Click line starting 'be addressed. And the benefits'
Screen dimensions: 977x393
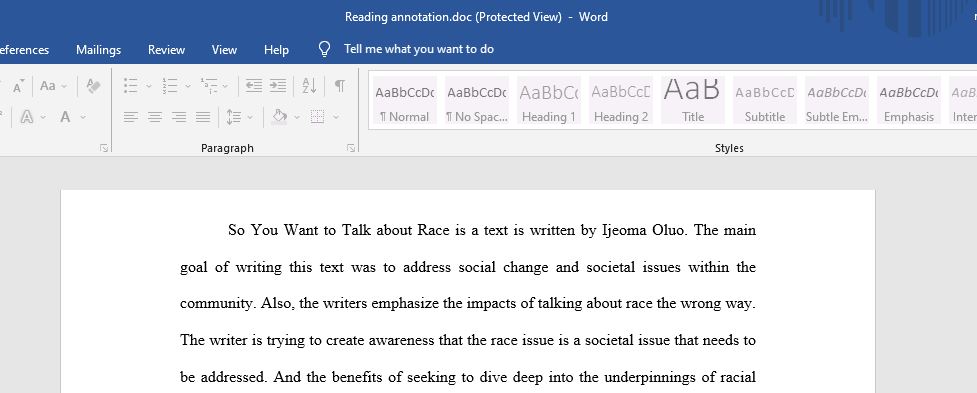pos(468,377)
